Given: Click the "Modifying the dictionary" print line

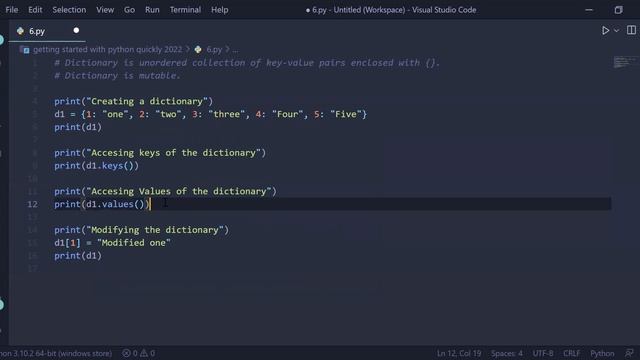Looking at the screenshot, I should 142,230.
